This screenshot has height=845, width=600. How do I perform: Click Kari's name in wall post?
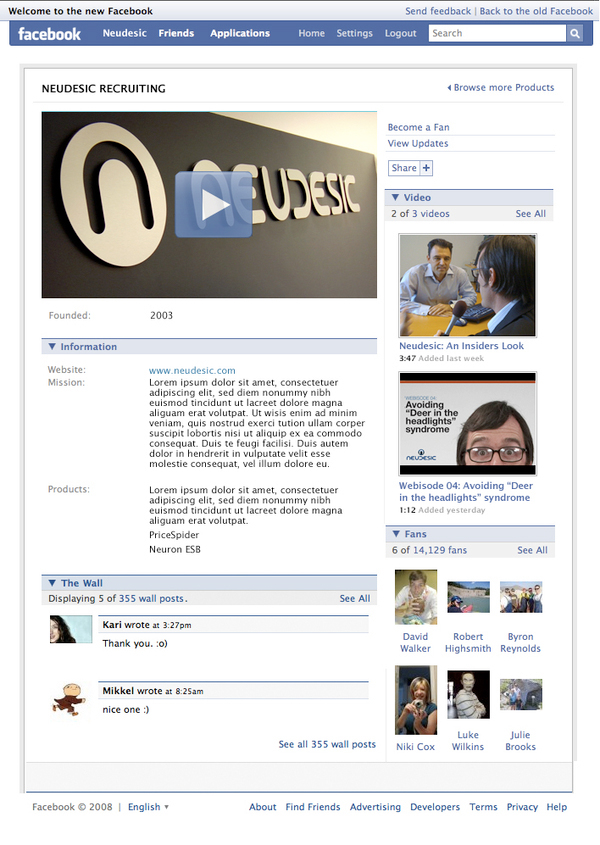[112, 625]
